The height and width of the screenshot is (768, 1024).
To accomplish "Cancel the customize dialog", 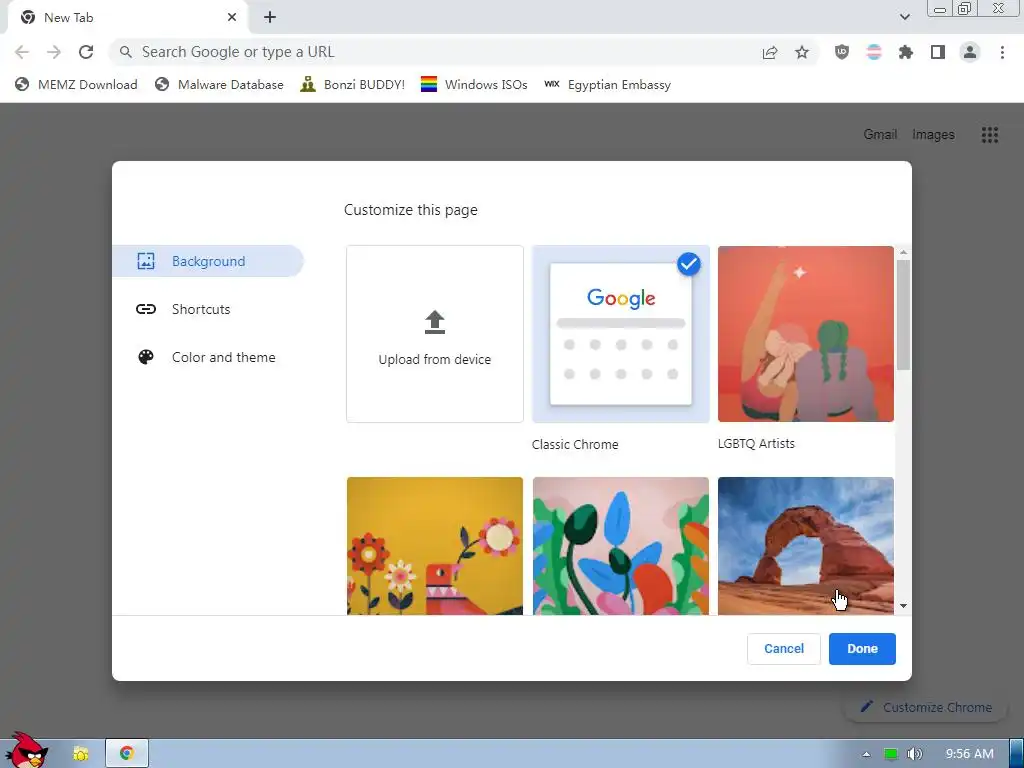I will coord(784,648).
